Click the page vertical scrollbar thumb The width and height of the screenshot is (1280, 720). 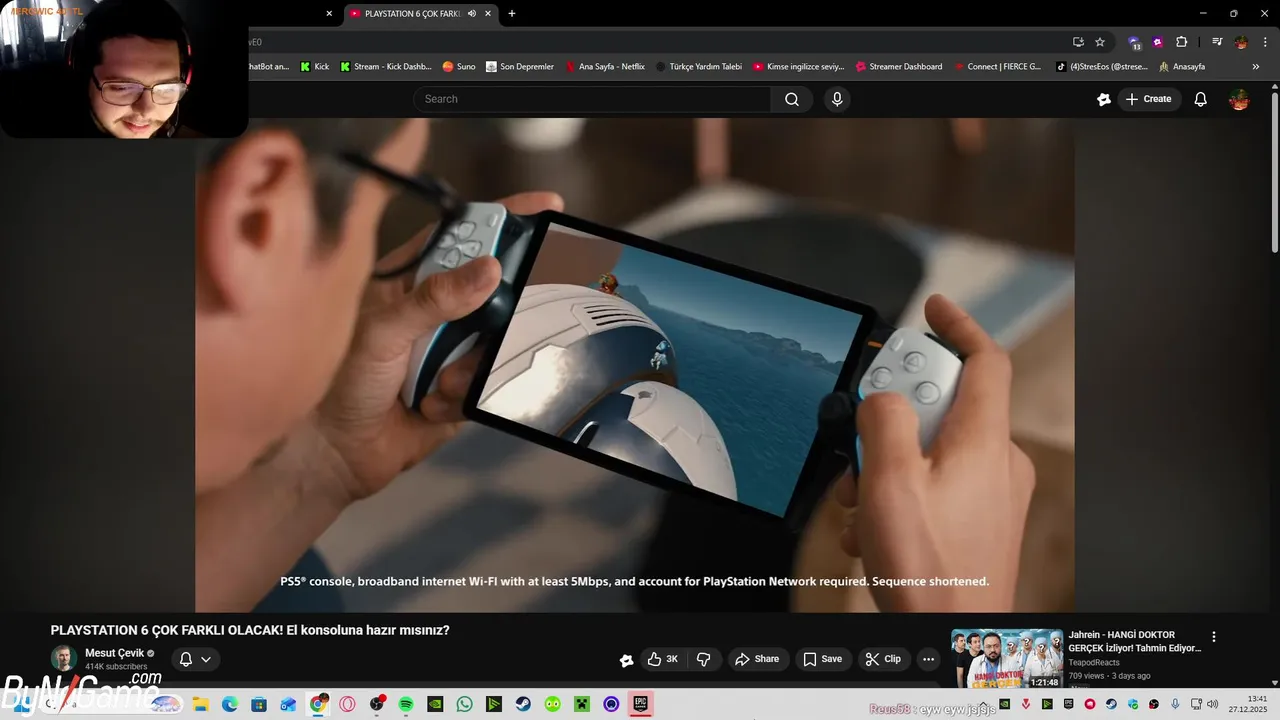click(1274, 172)
